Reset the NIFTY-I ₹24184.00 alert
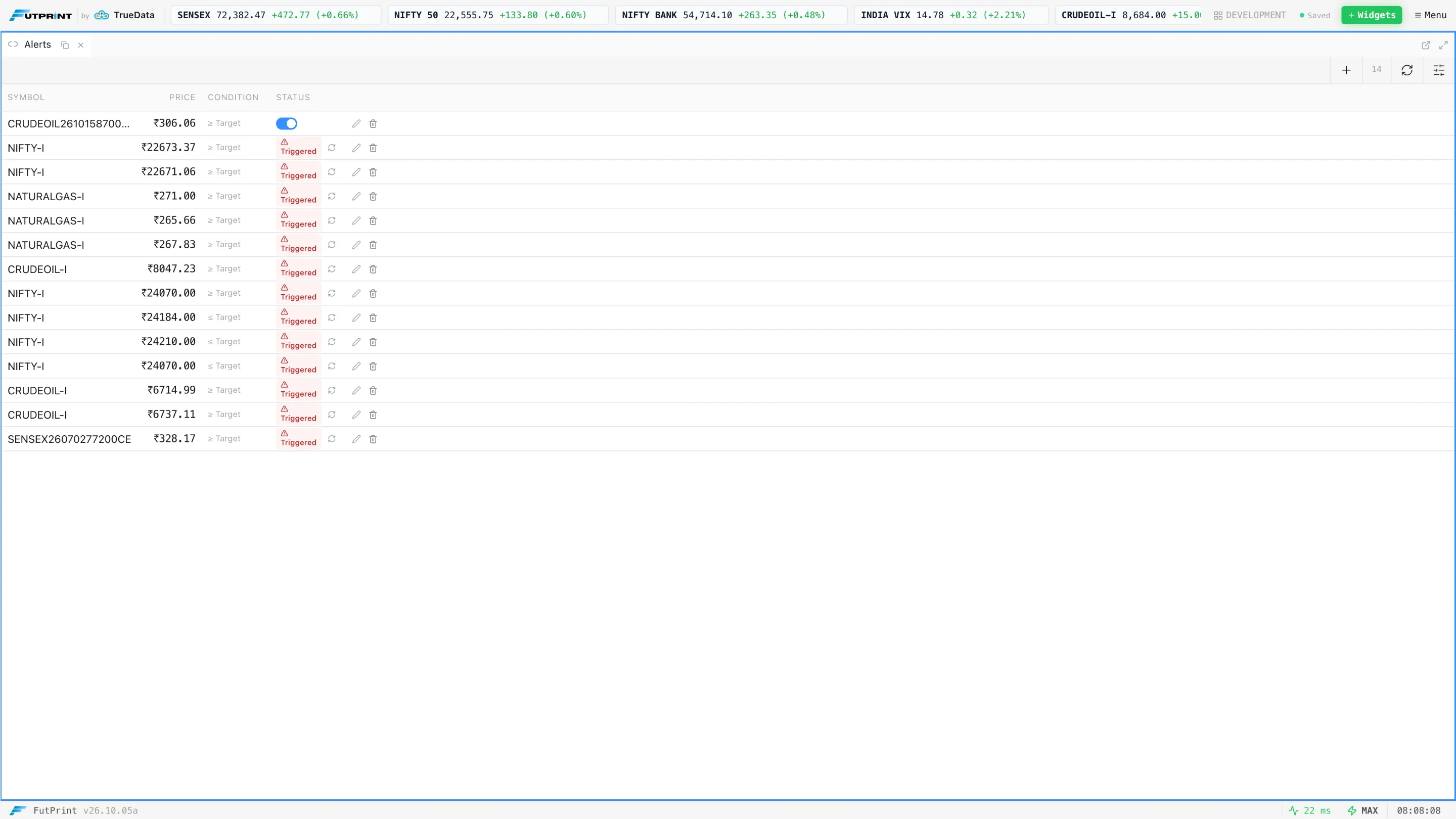 [332, 317]
